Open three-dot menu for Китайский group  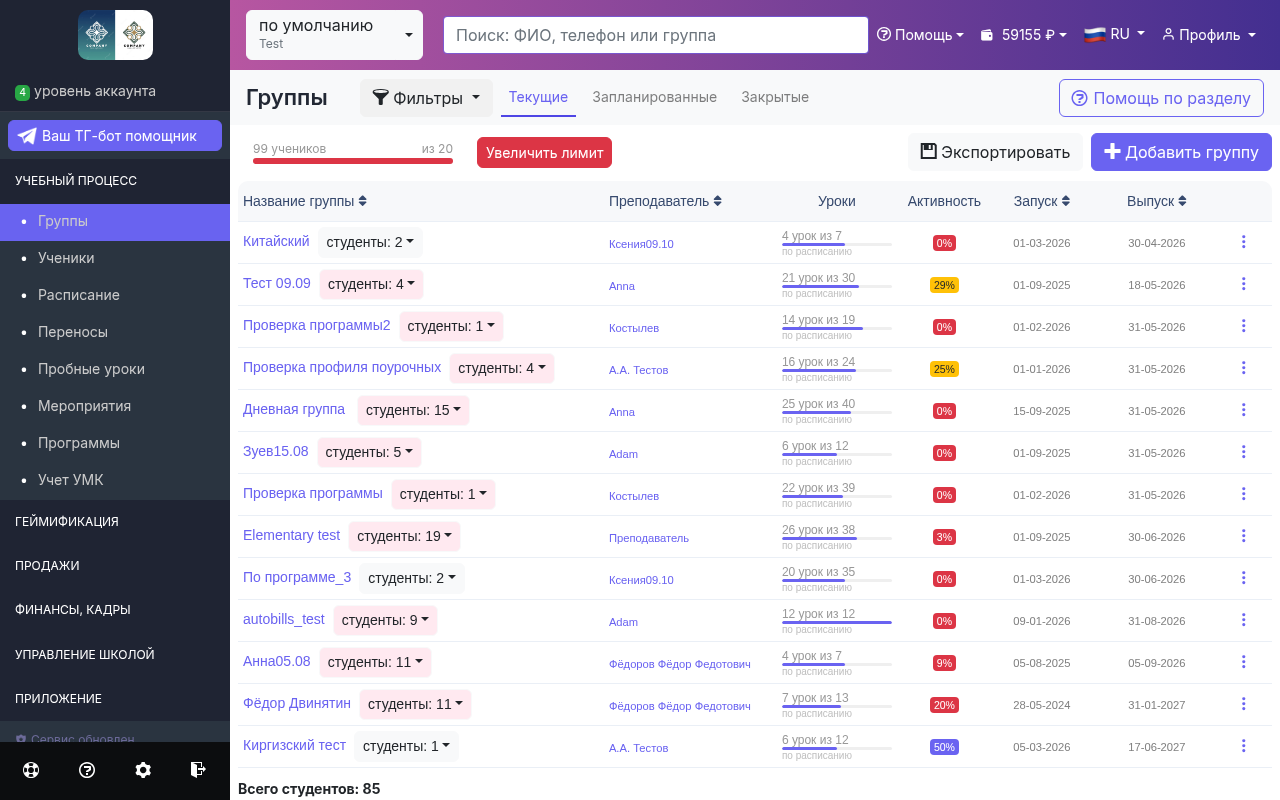tap(1243, 242)
